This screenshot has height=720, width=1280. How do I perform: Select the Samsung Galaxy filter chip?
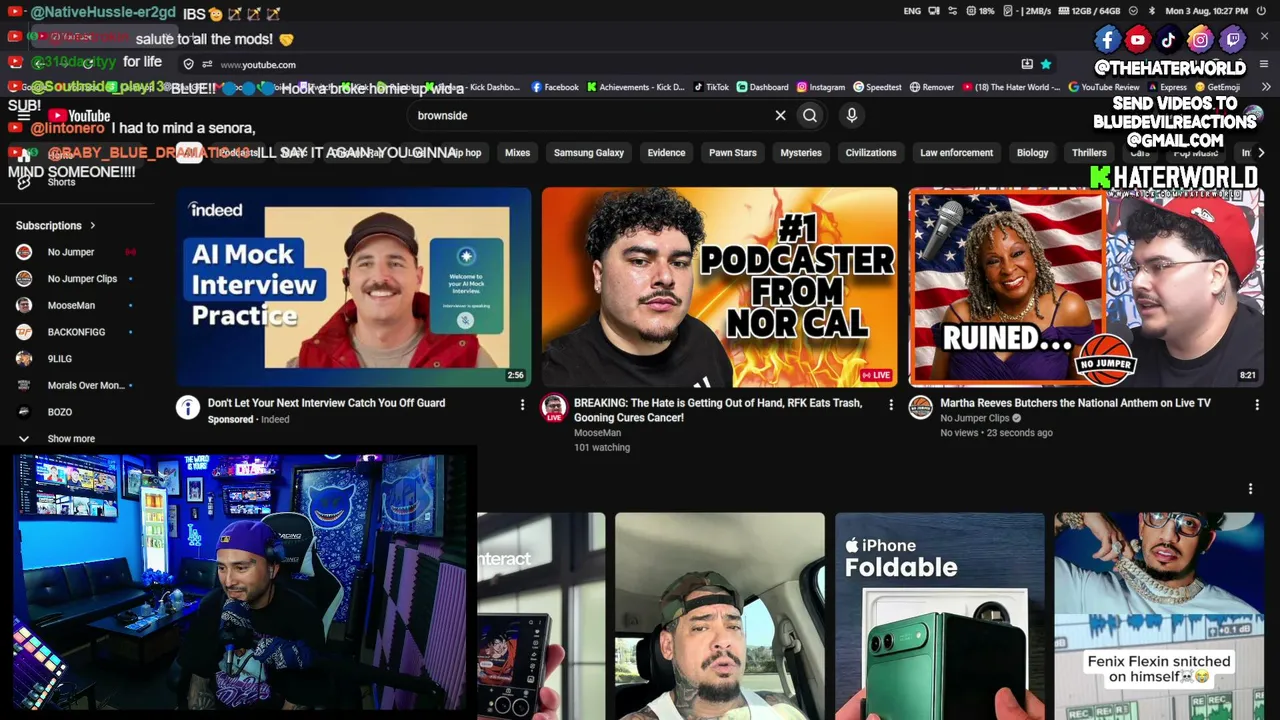589,153
